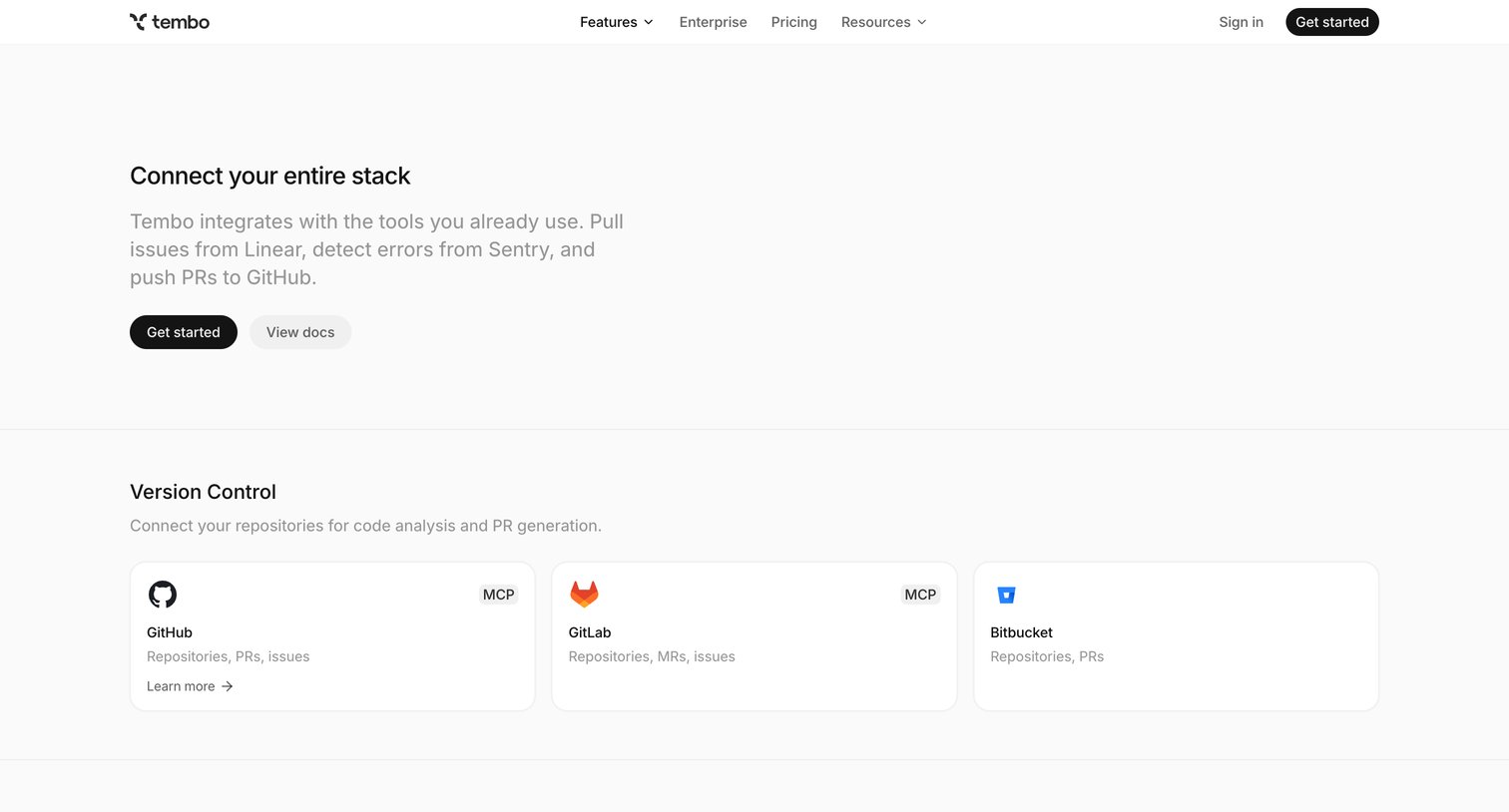Follow the Learn more link for GitHub
This screenshot has width=1509, height=812.
(x=190, y=686)
